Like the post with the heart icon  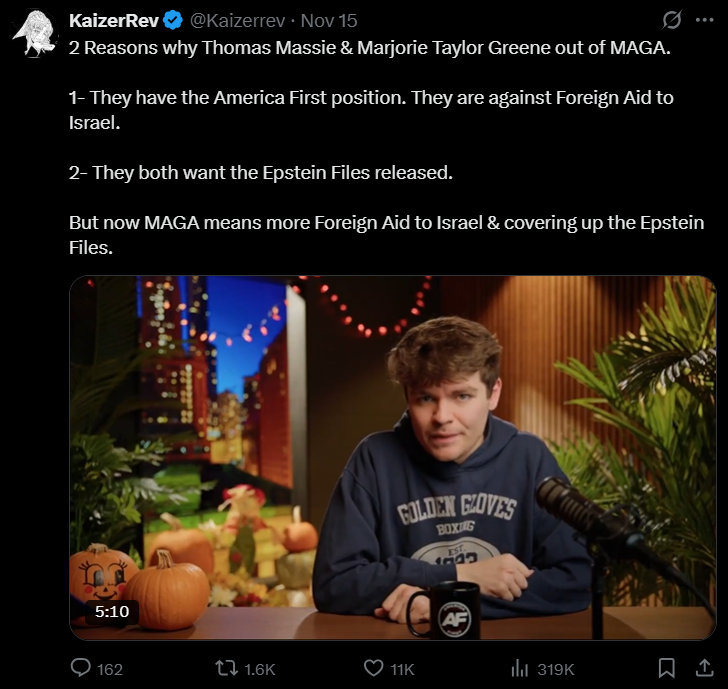point(373,669)
